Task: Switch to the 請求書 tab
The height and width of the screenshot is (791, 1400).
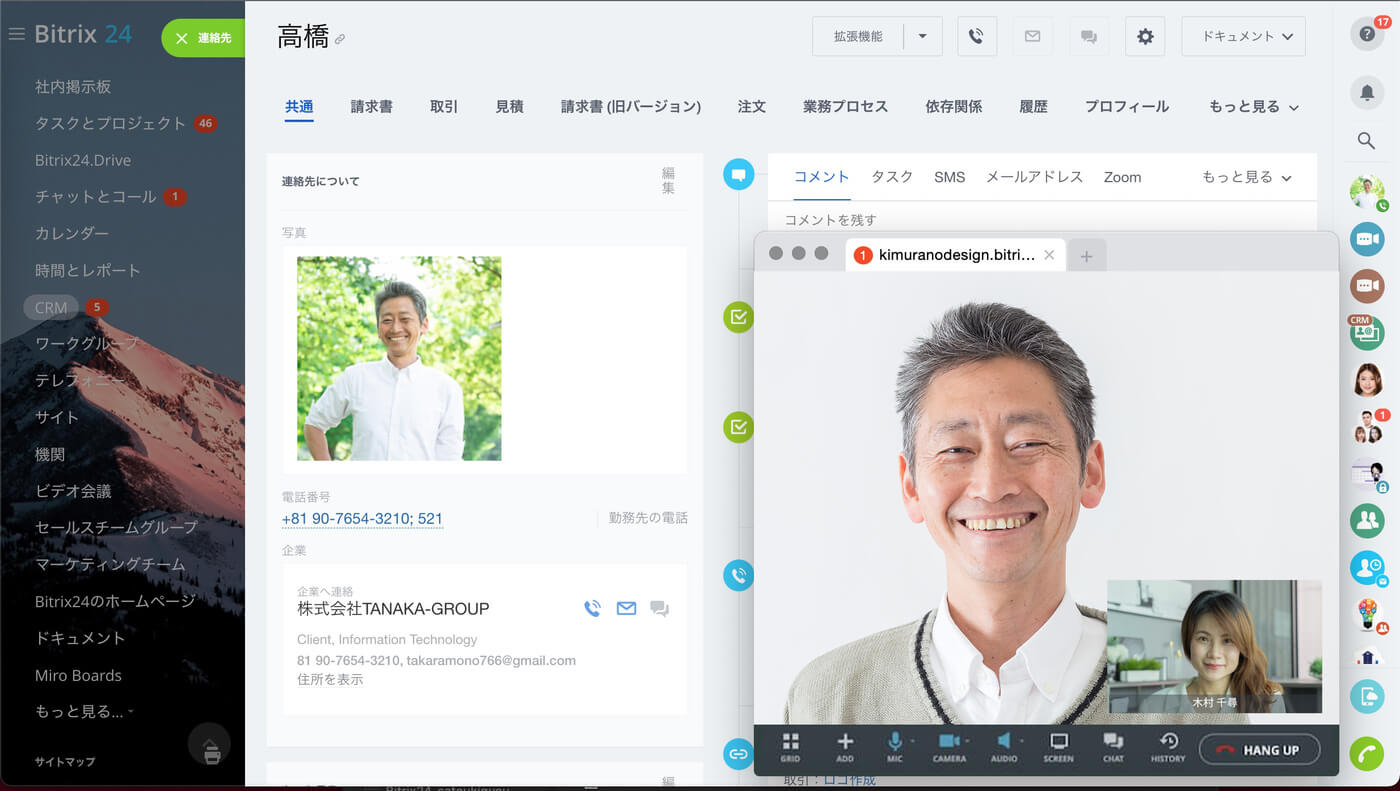Action: (x=371, y=107)
